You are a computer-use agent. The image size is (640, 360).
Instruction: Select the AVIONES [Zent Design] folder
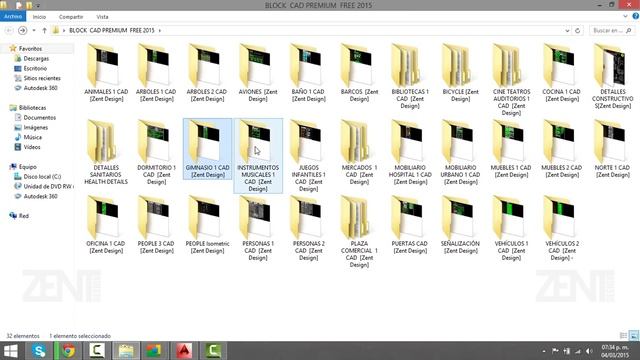click(x=258, y=73)
